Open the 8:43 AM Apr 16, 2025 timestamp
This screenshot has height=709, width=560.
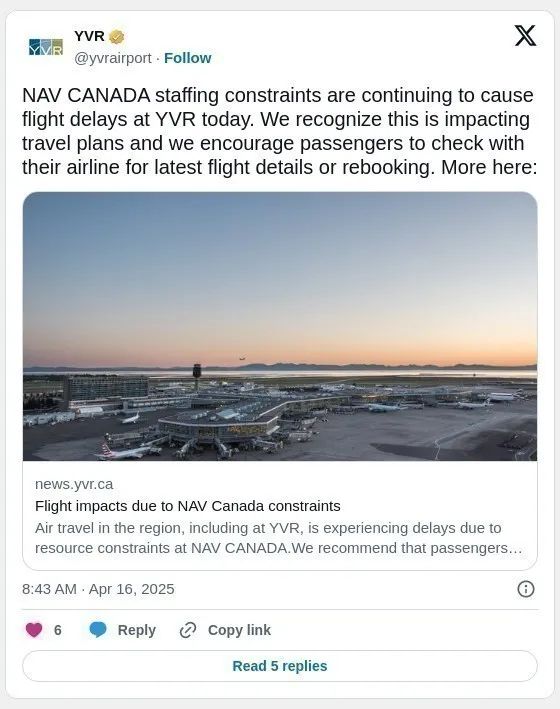click(98, 589)
